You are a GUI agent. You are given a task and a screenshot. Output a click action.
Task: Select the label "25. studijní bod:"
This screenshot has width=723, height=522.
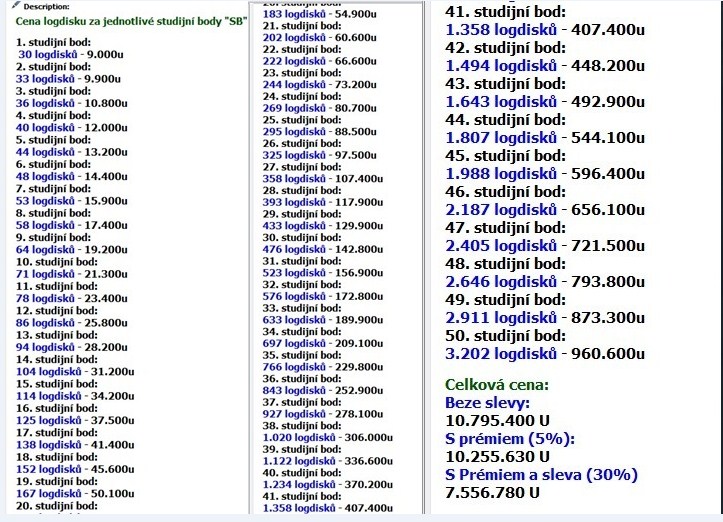pyautogui.click(x=302, y=120)
